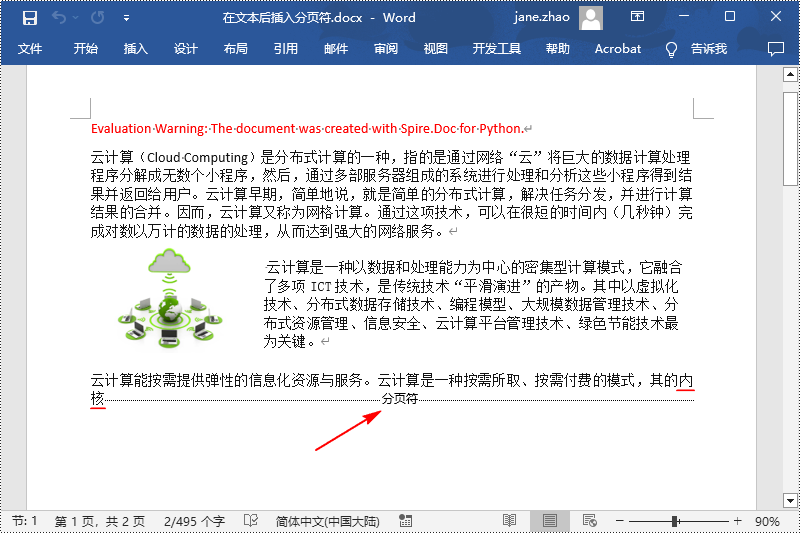Click the proofing spelling check icon

pyautogui.click(x=251, y=520)
